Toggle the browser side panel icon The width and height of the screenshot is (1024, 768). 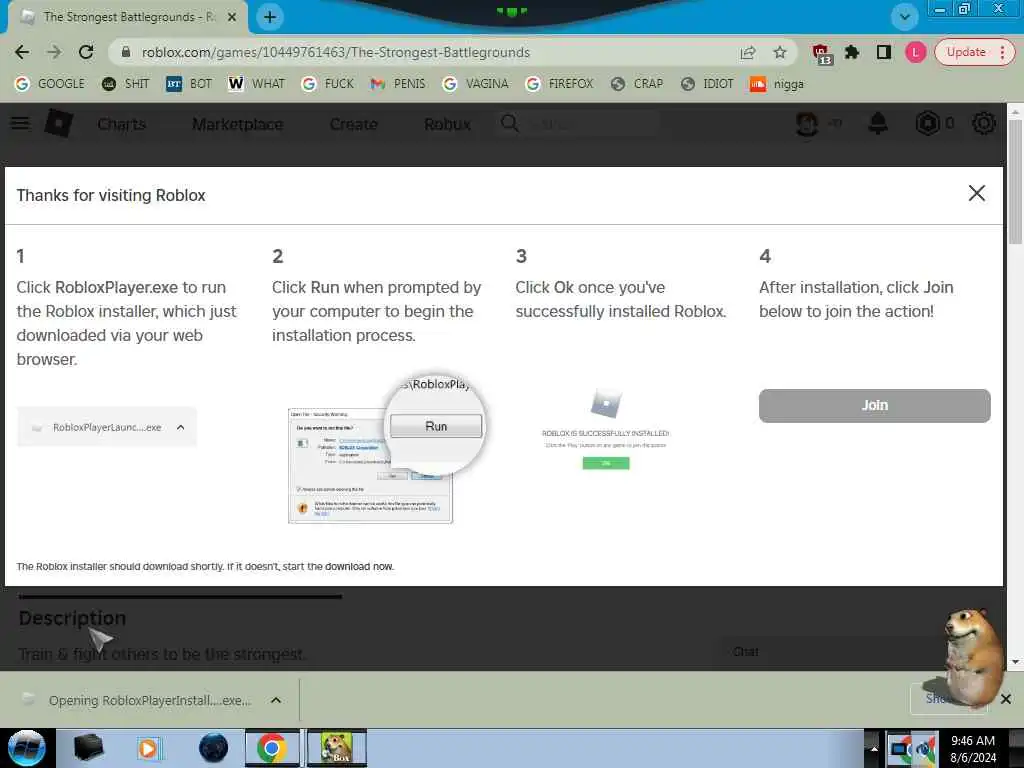(884, 52)
